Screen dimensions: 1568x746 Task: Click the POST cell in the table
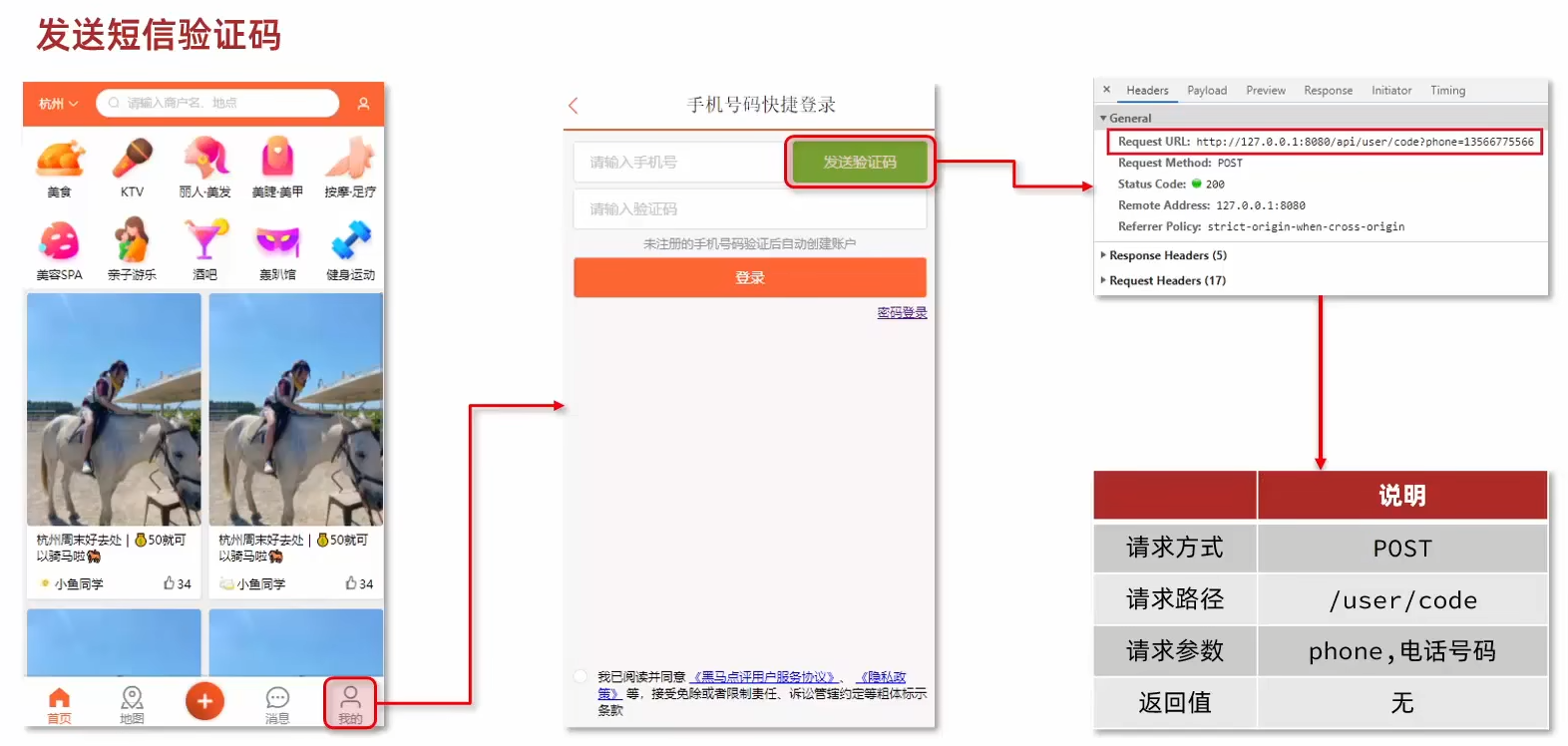tap(1402, 549)
